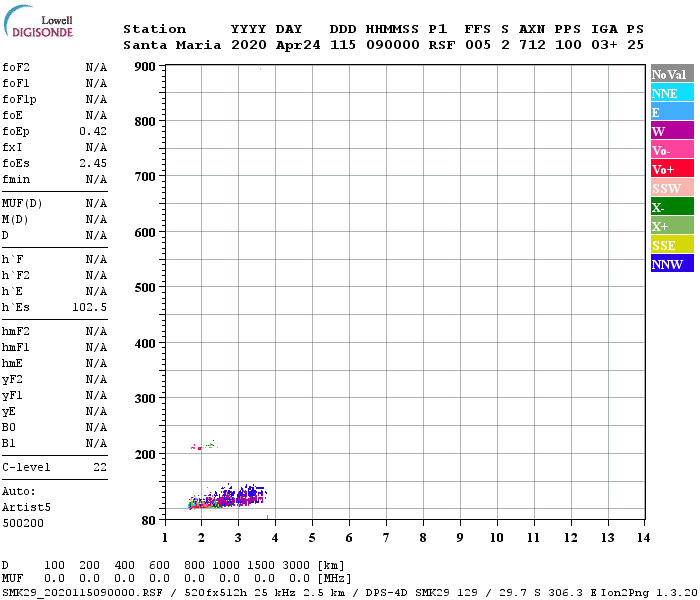700x600 pixels.
Task: Click the X+ light green legend swatch
Action: [672, 226]
